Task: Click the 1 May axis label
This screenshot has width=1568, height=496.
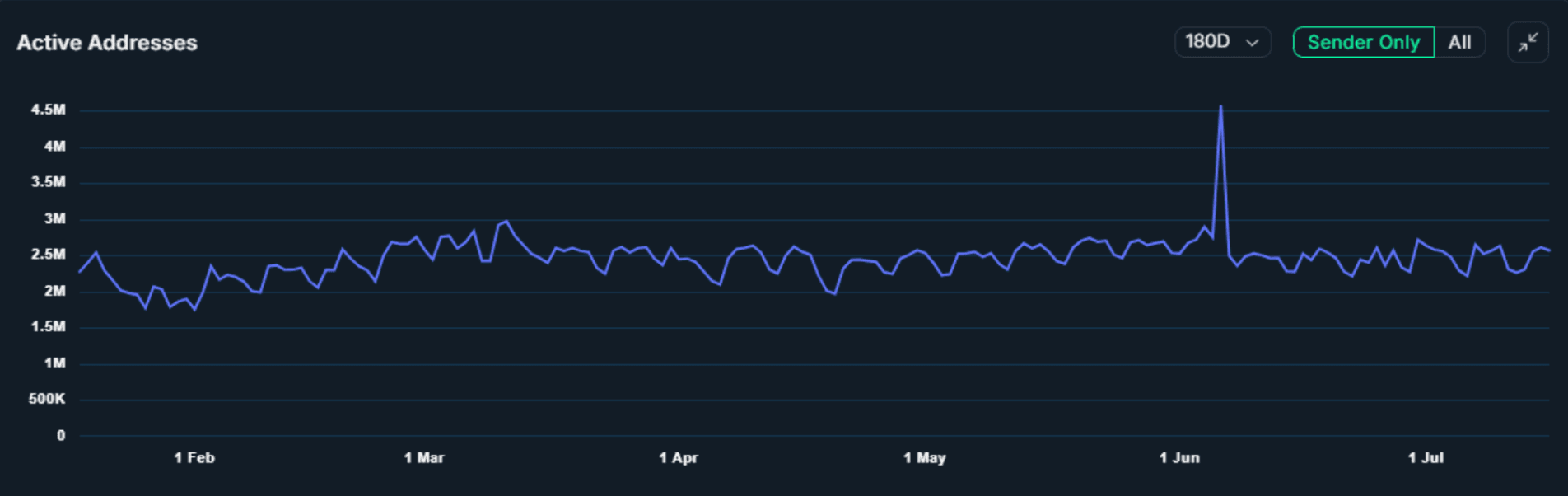Action: (x=925, y=458)
